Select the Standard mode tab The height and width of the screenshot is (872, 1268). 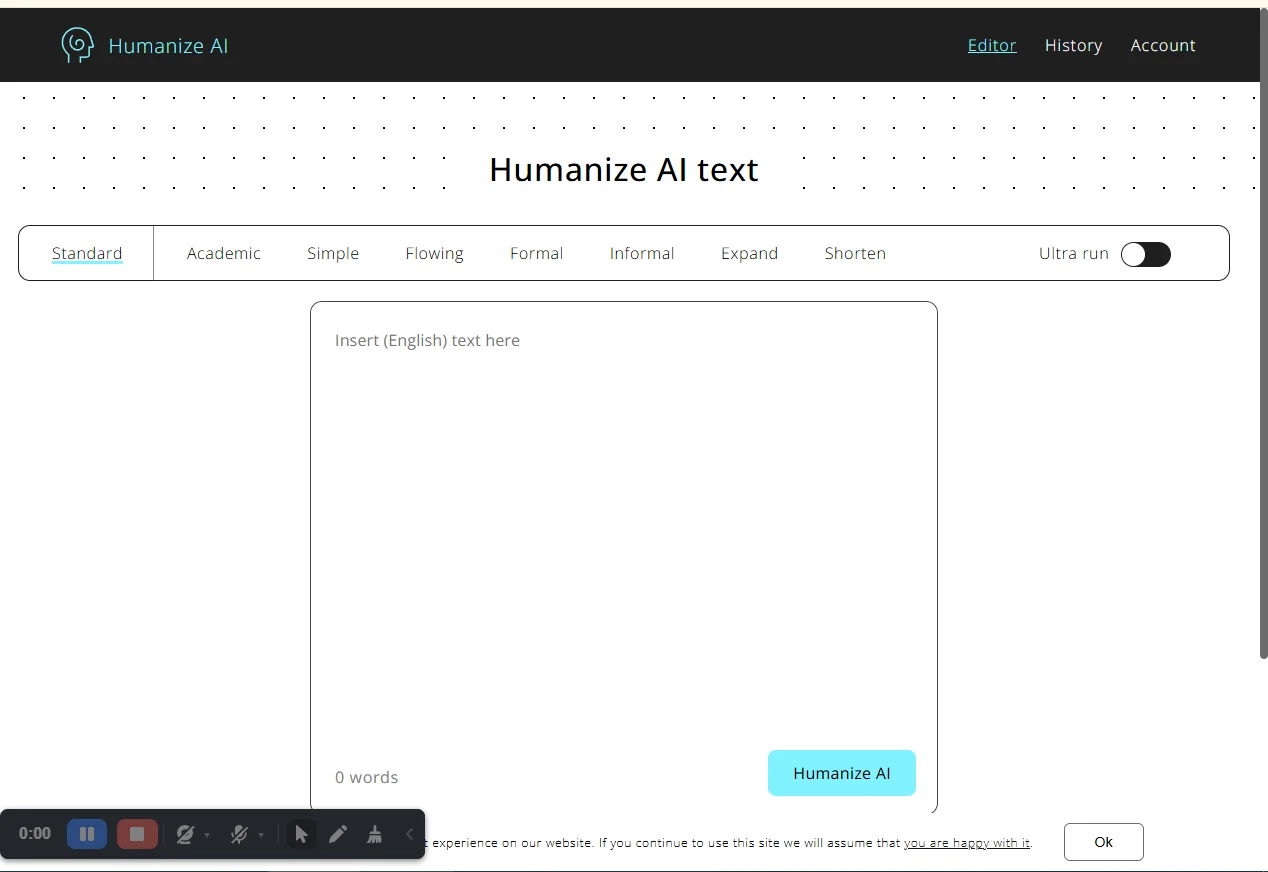[87, 254]
